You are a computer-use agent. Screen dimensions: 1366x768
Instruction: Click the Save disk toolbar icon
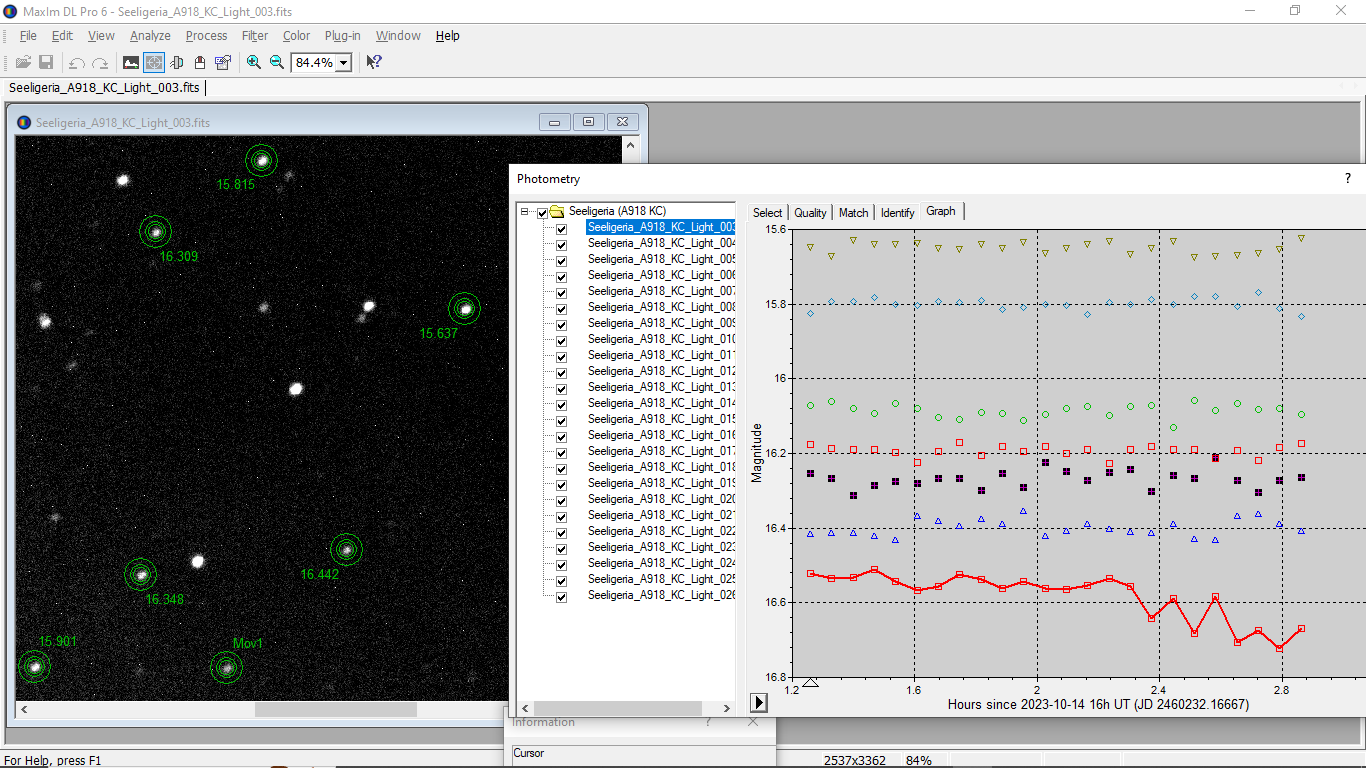click(46, 62)
